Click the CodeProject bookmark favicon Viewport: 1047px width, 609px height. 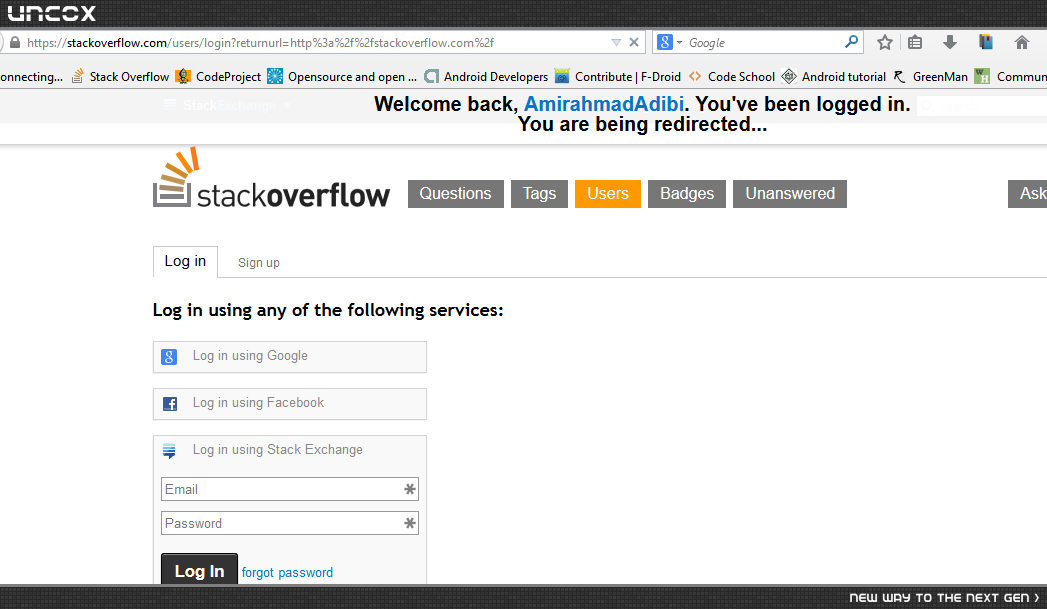183,76
